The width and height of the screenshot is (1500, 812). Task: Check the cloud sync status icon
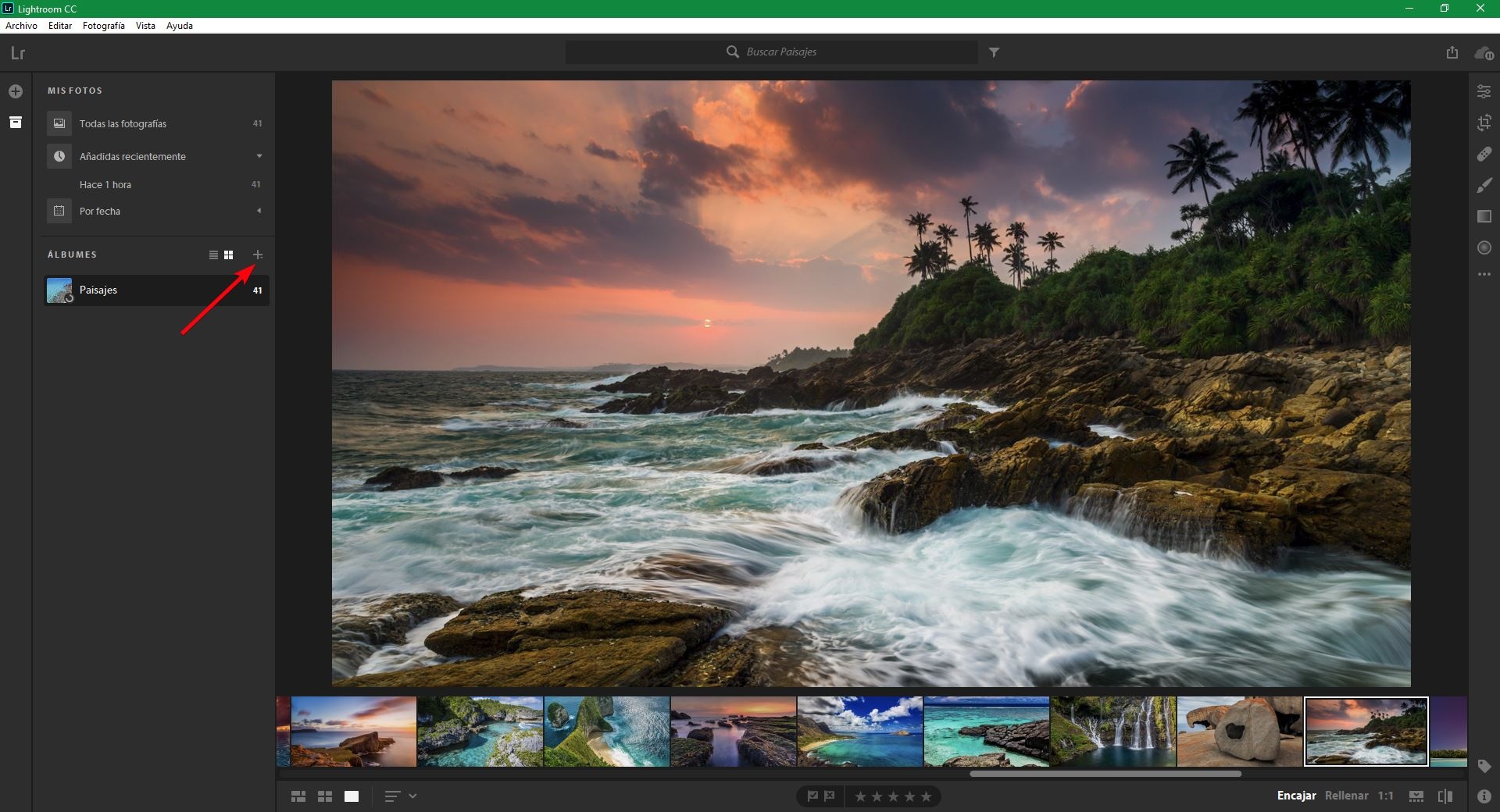[x=1484, y=53]
